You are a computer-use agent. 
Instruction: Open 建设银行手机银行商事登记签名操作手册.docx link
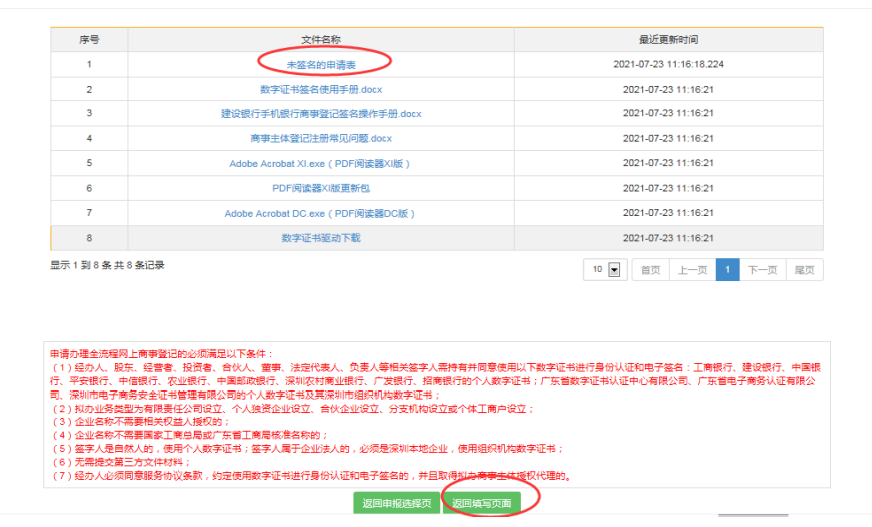[321, 114]
